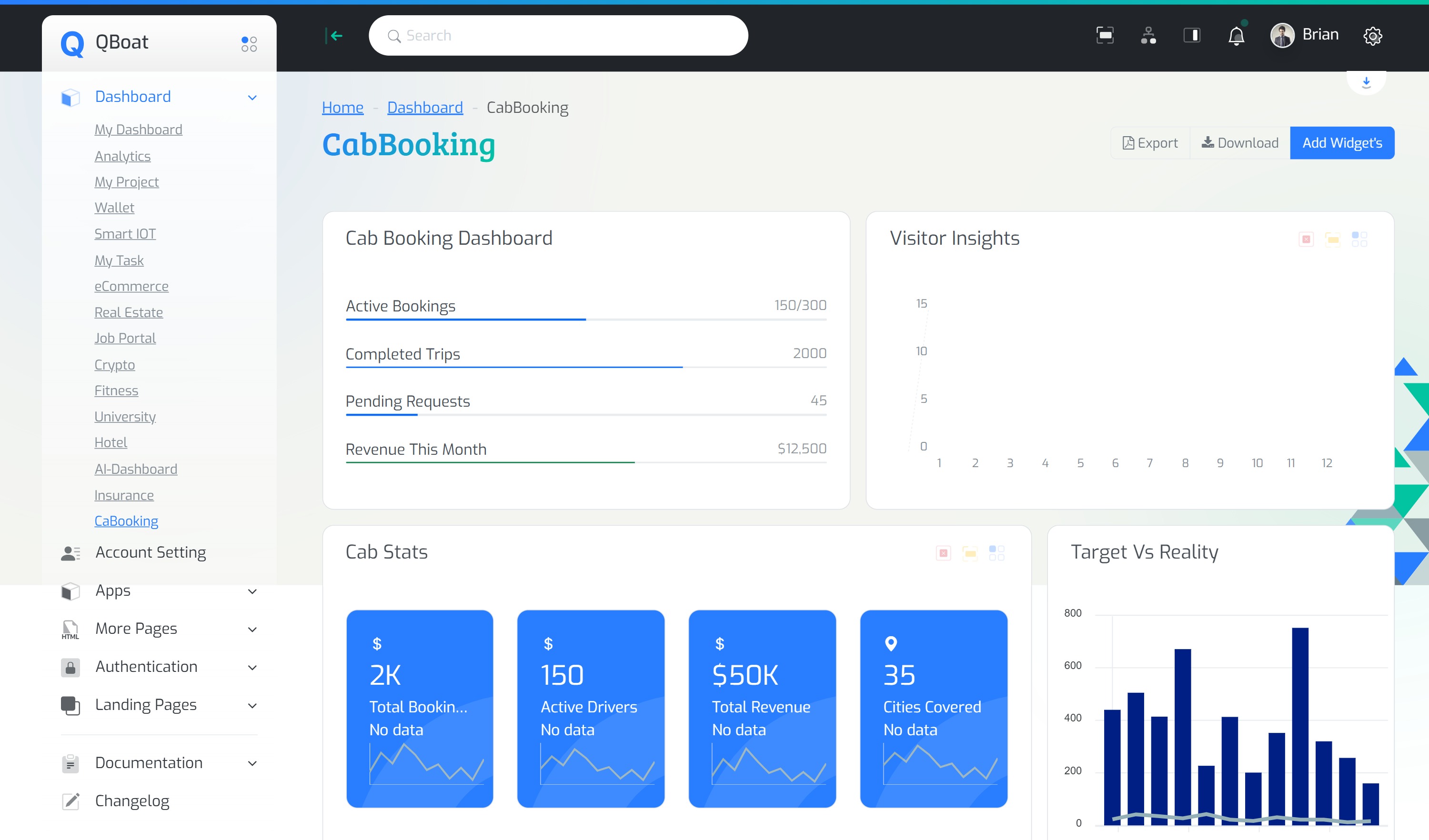Click the Revenue This Month progress bar
This screenshot has width=1429, height=840.
click(x=586, y=462)
